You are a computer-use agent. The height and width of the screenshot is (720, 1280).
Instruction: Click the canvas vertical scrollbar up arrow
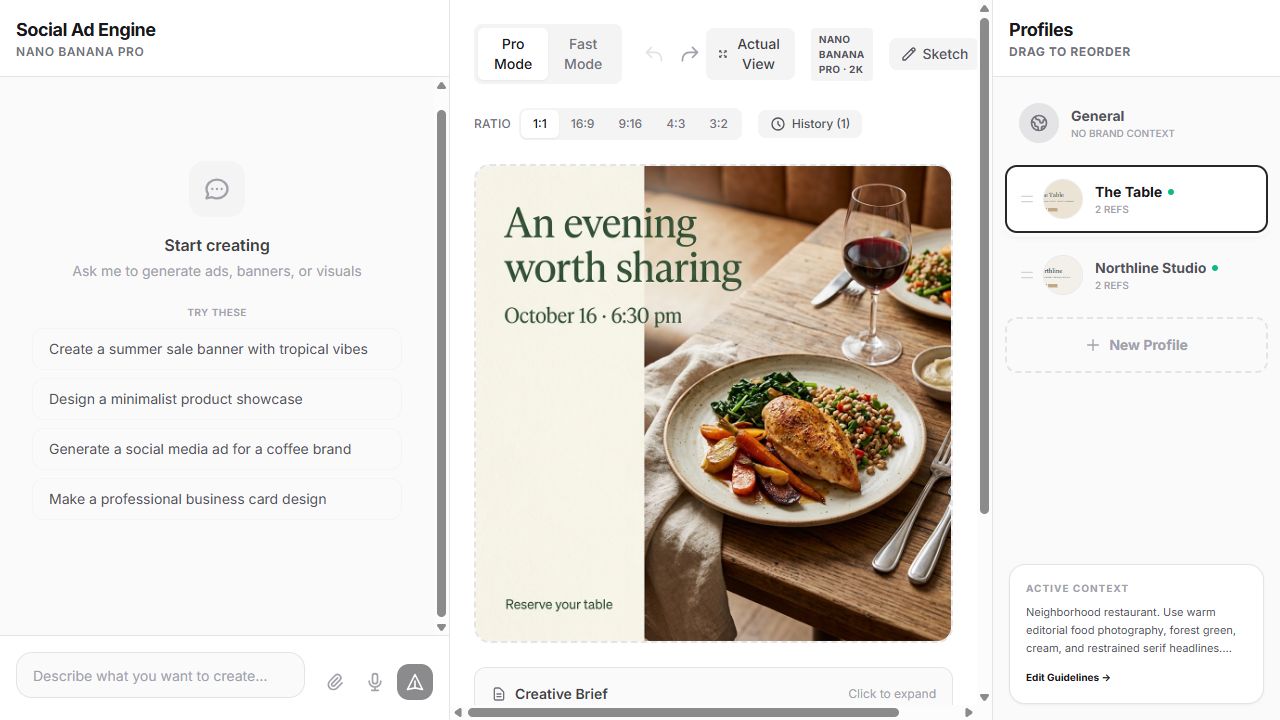[x=984, y=8]
